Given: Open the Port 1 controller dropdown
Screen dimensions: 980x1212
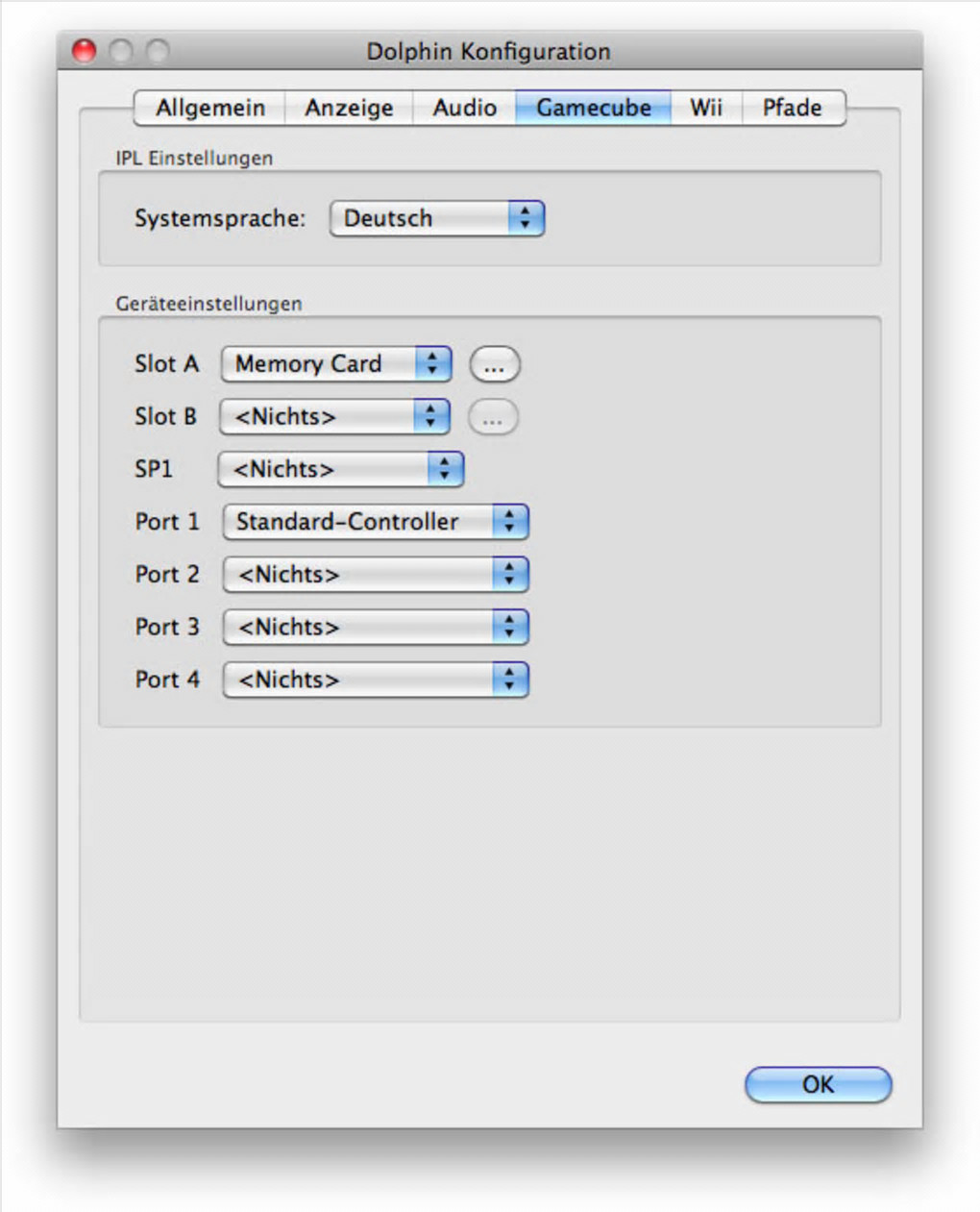Looking at the screenshot, I should pos(375,522).
